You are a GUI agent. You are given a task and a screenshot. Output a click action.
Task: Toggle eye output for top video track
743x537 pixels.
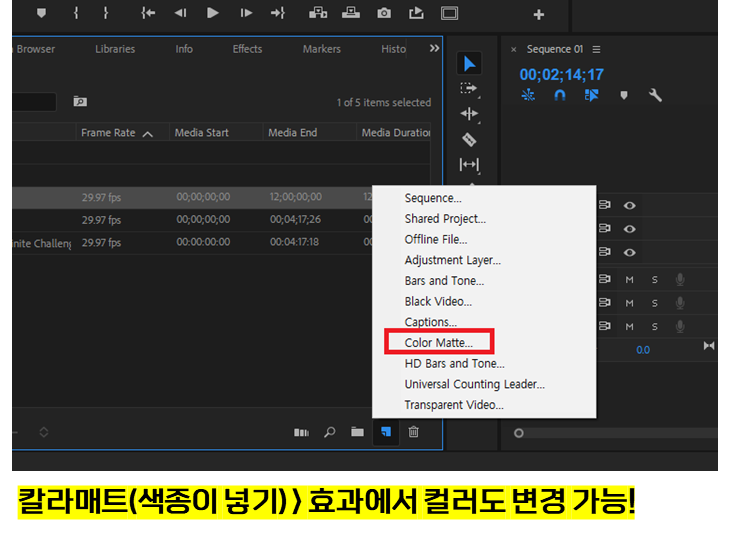[x=629, y=205]
